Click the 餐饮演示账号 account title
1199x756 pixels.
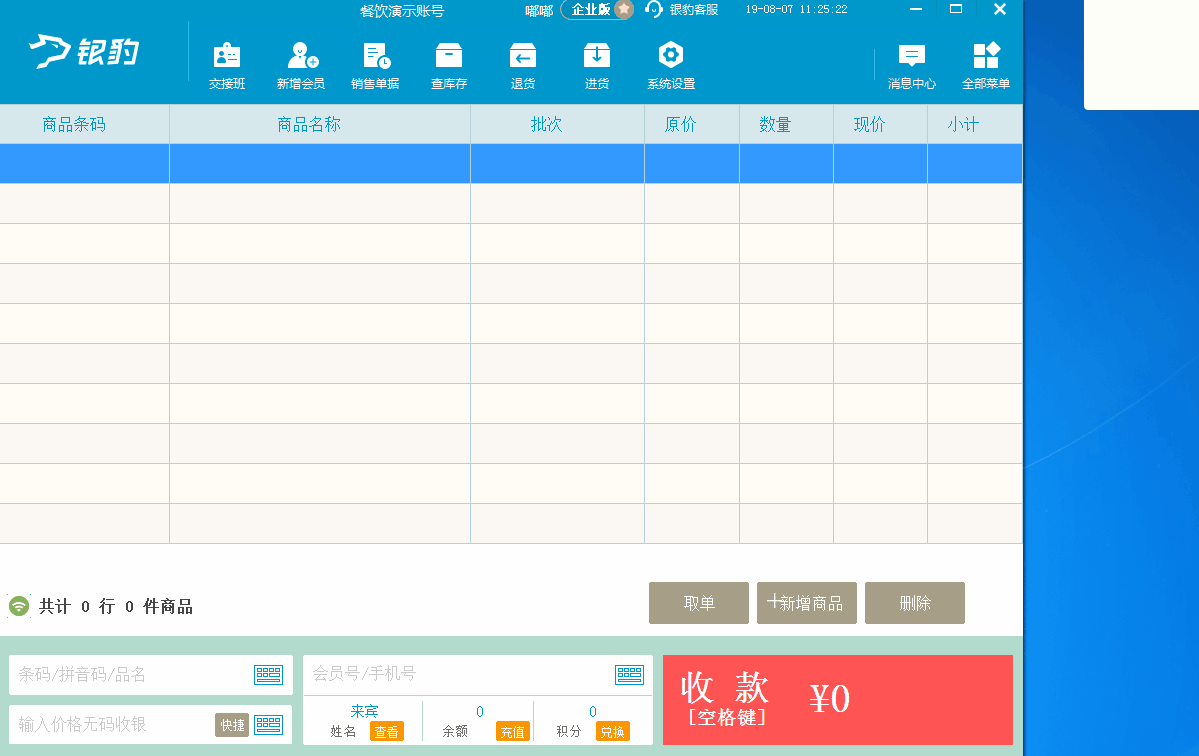[402, 11]
